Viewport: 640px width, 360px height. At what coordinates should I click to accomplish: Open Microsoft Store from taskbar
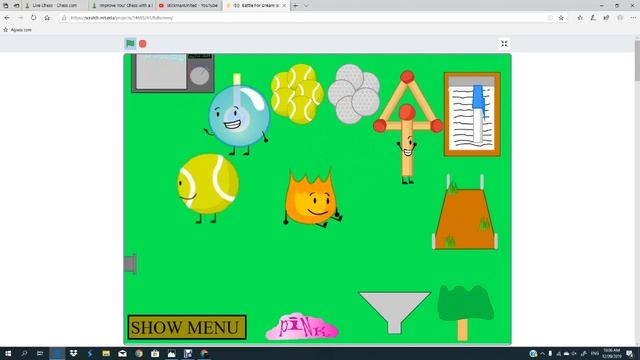click(155, 353)
